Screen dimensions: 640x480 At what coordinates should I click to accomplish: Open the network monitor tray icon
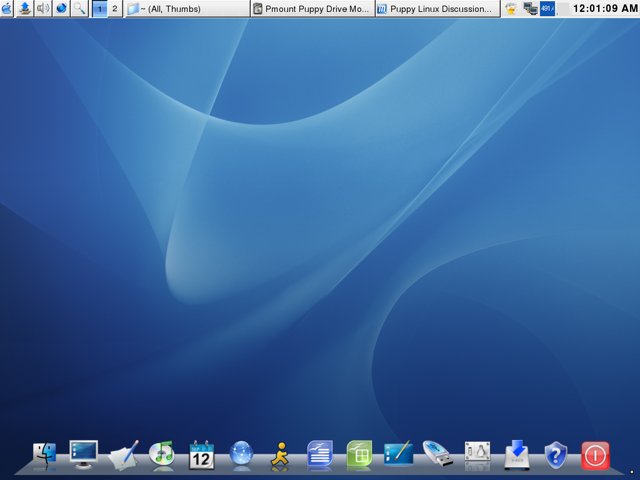tap(530, 9)
